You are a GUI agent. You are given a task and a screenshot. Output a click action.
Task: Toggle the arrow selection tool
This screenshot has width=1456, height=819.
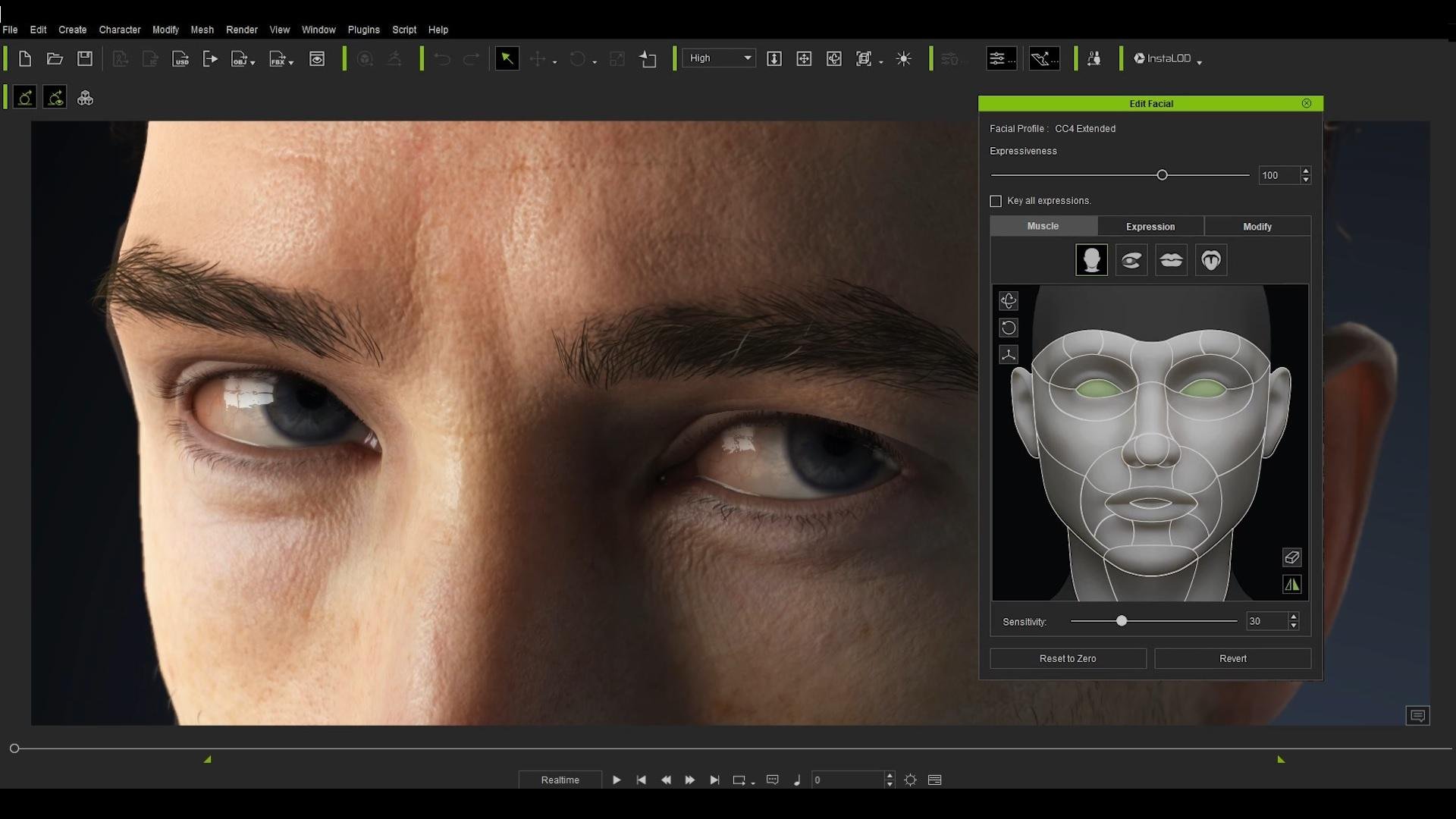click(507, 59)
